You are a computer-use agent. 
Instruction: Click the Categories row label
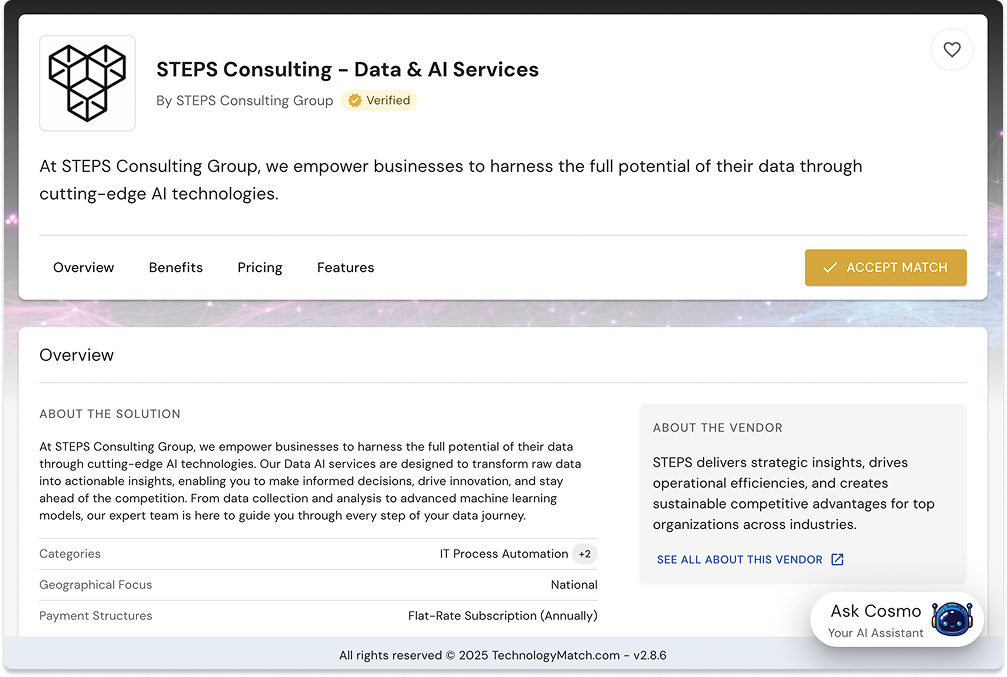click(70, 554)
